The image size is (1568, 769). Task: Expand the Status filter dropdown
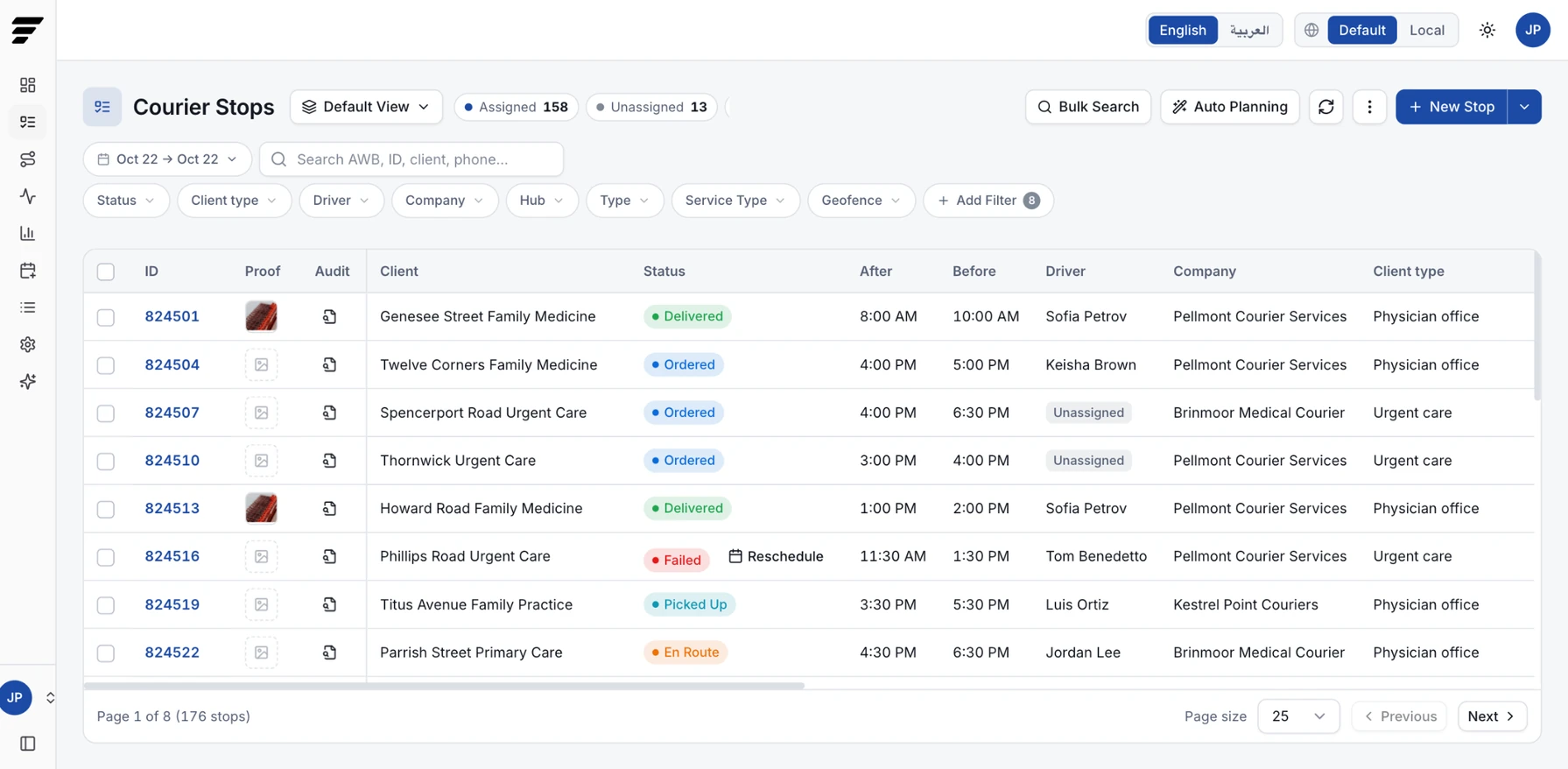click(x=126, y=201)
